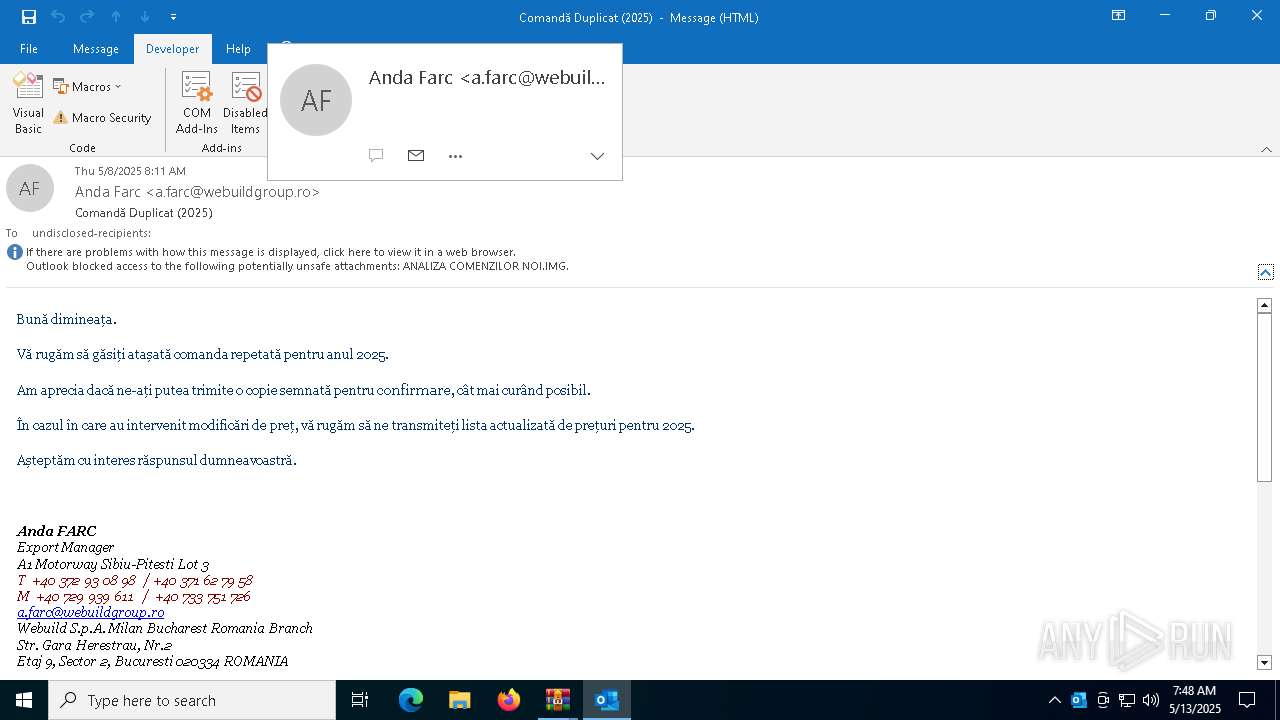Click the To field undisclosed-recipients text

pyautogui.click(x=91, y=233)
